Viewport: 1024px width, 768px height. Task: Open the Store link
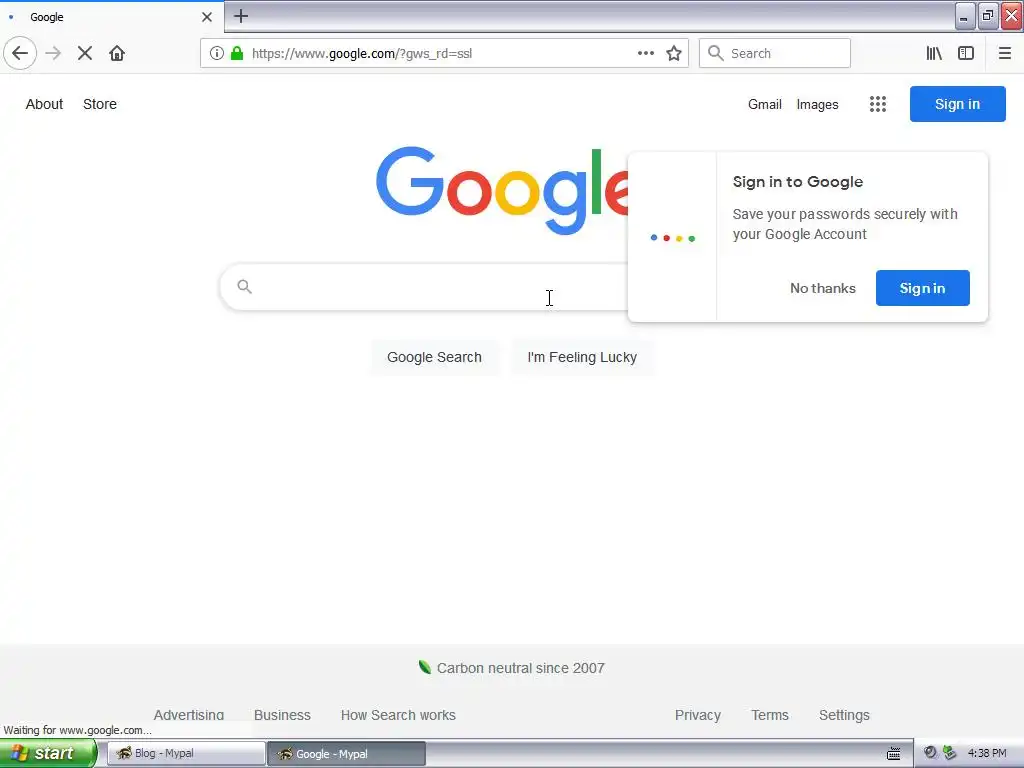tap(100, 104)
